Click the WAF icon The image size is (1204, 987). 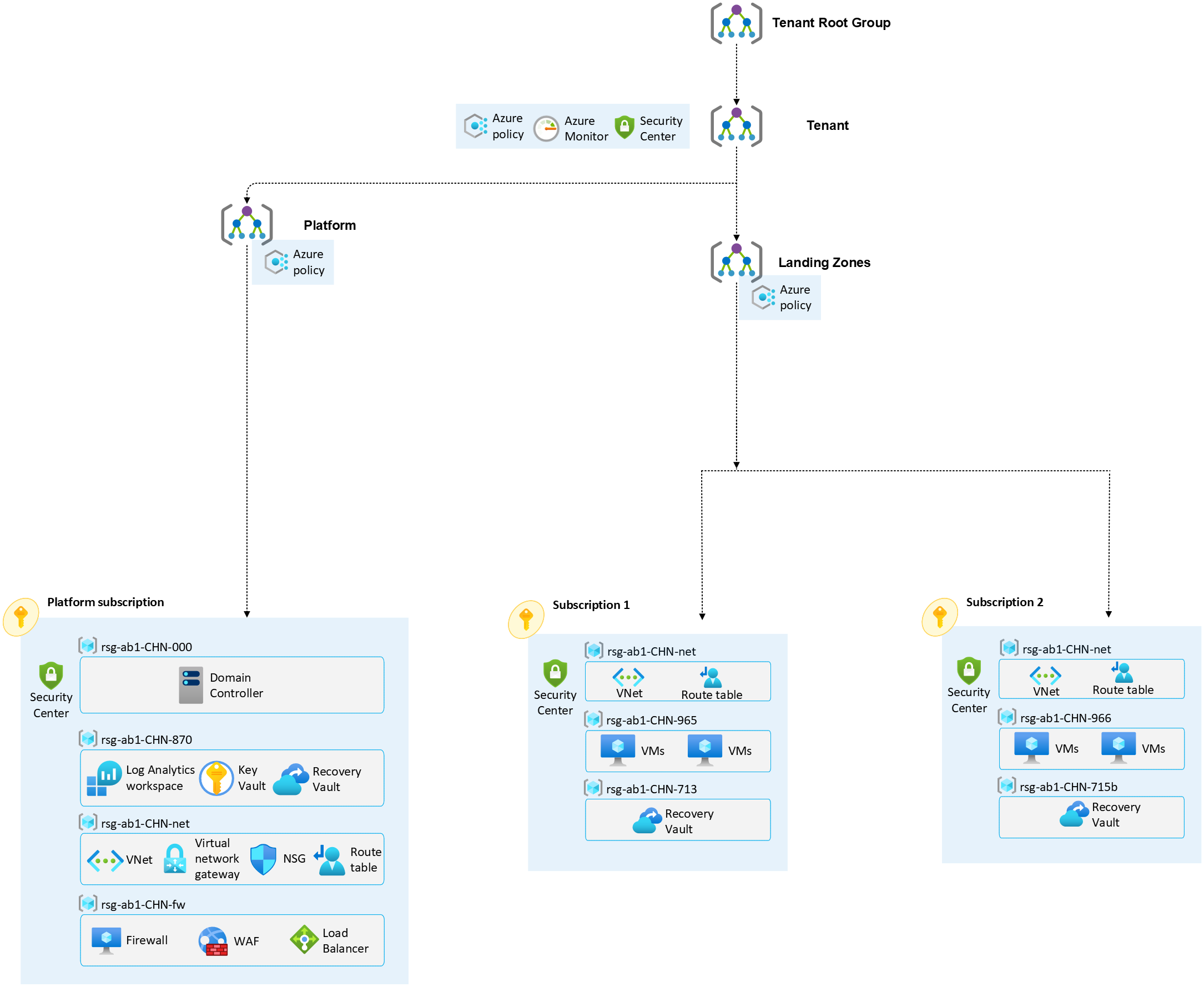pyautogui.click(x=213, y=941)
